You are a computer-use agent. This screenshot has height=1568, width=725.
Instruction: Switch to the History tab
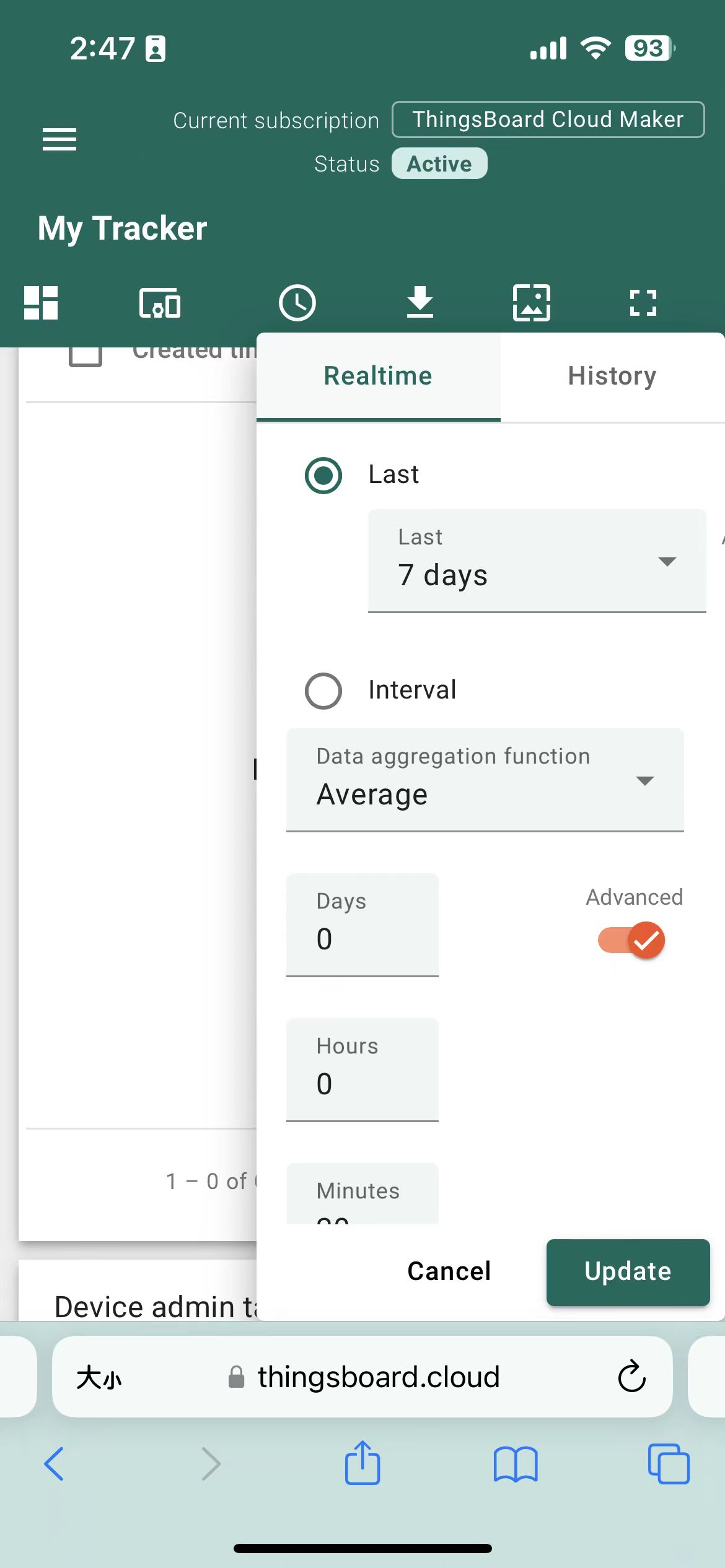click(x=612, y=375)
